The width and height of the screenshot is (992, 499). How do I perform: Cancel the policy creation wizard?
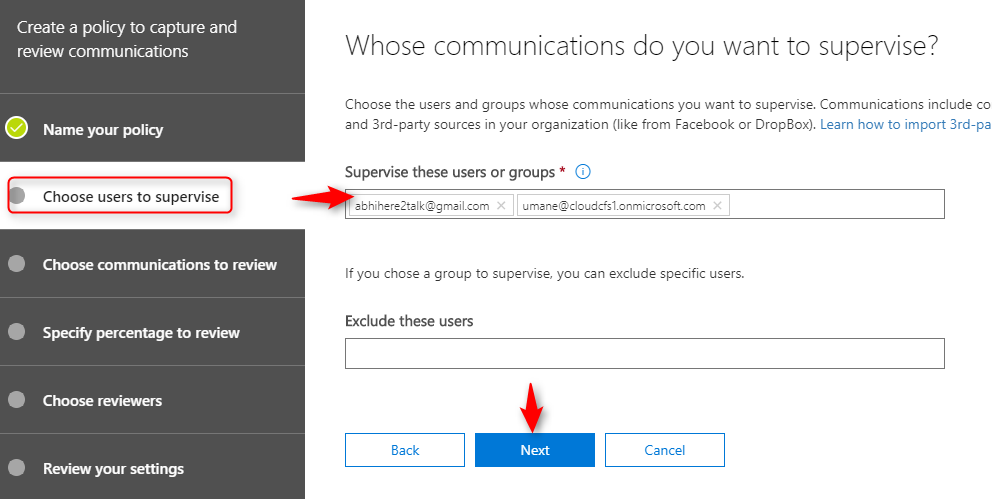click(x=664, y=450)
